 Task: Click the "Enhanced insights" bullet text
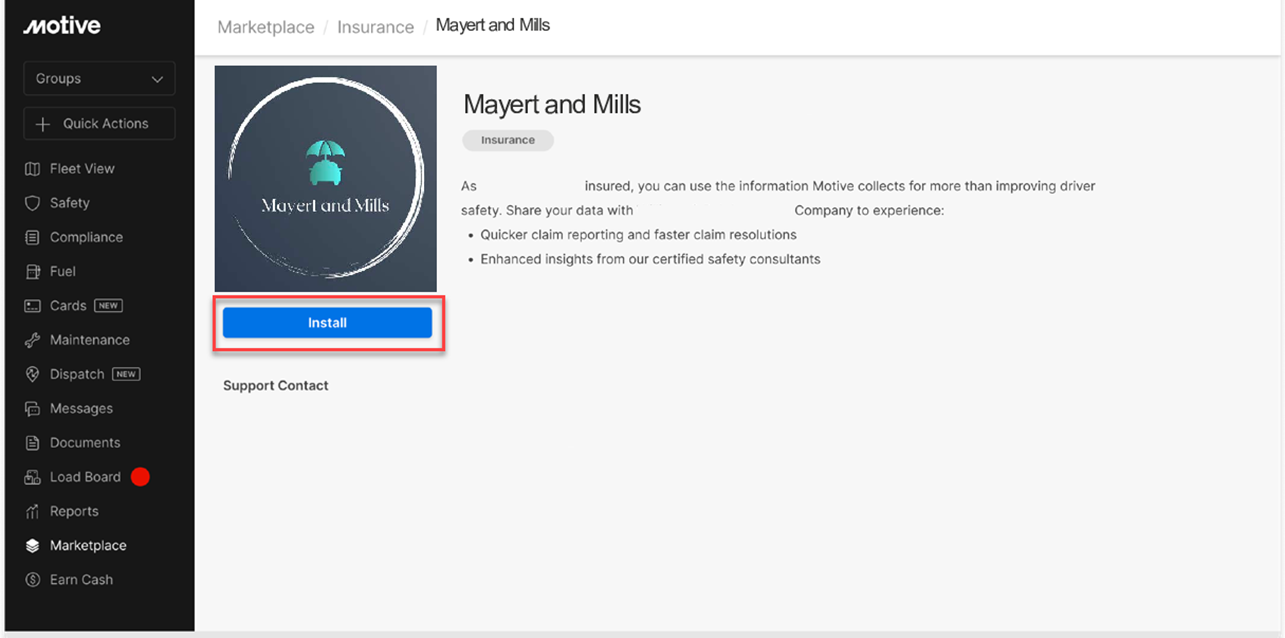[650, 259]
